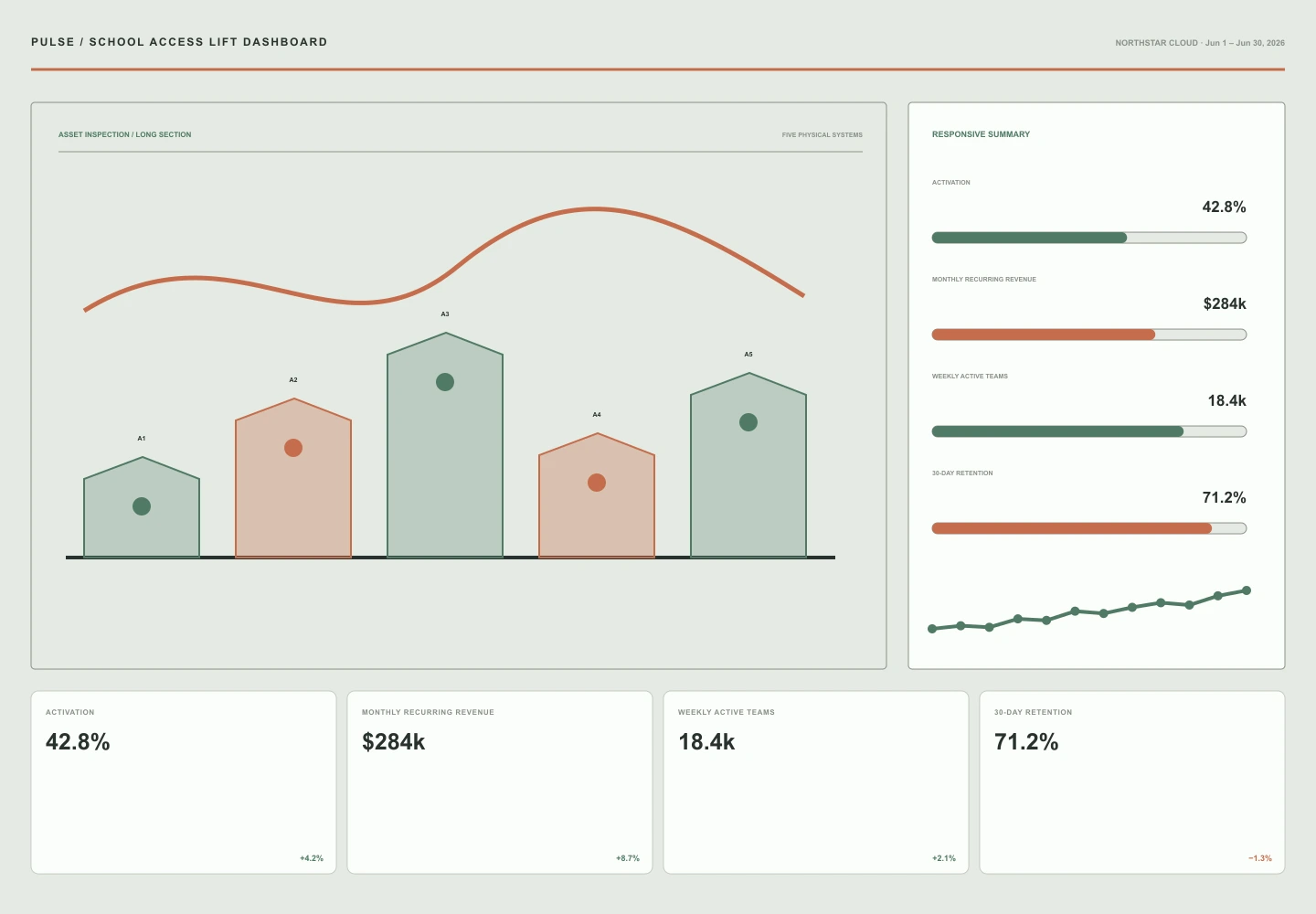Viewport: 1316px width, 914px height.
Task: Click the A3 label above the tallest shape
Action: [445, 314]
